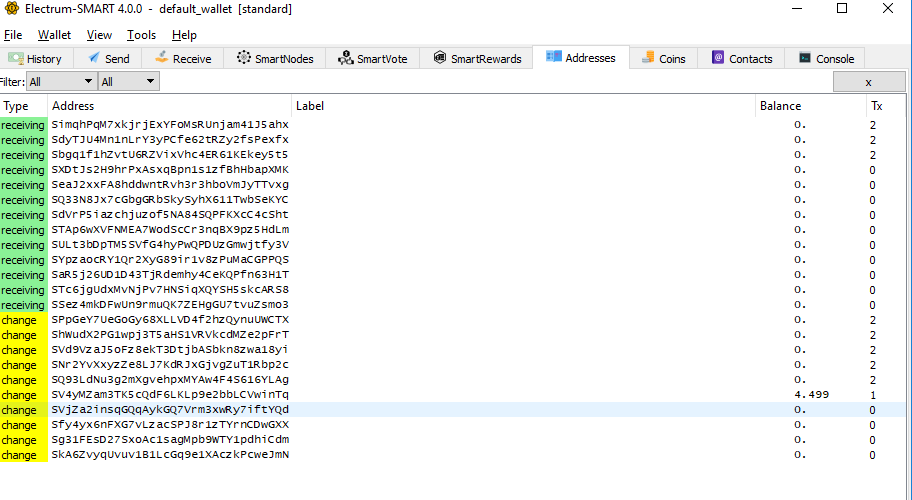Select address SQ33N8Jx7cGbgGRbSkySyhX611TwbSeKYC
The height and width of the screenshot is (500, 912).
(x=170, y=199)
